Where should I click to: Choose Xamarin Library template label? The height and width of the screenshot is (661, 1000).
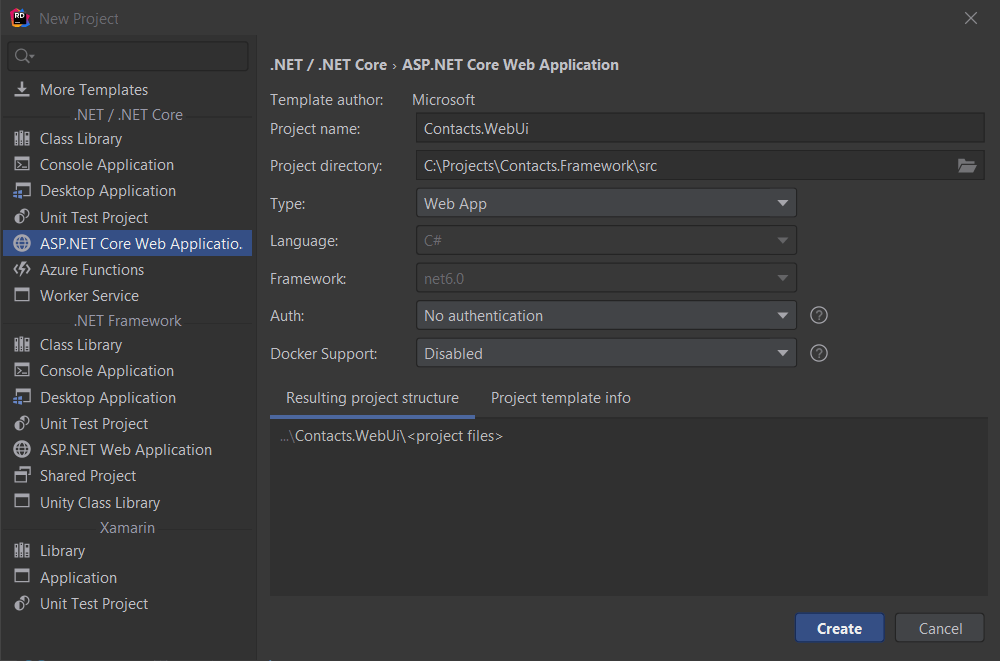(62, 551)
